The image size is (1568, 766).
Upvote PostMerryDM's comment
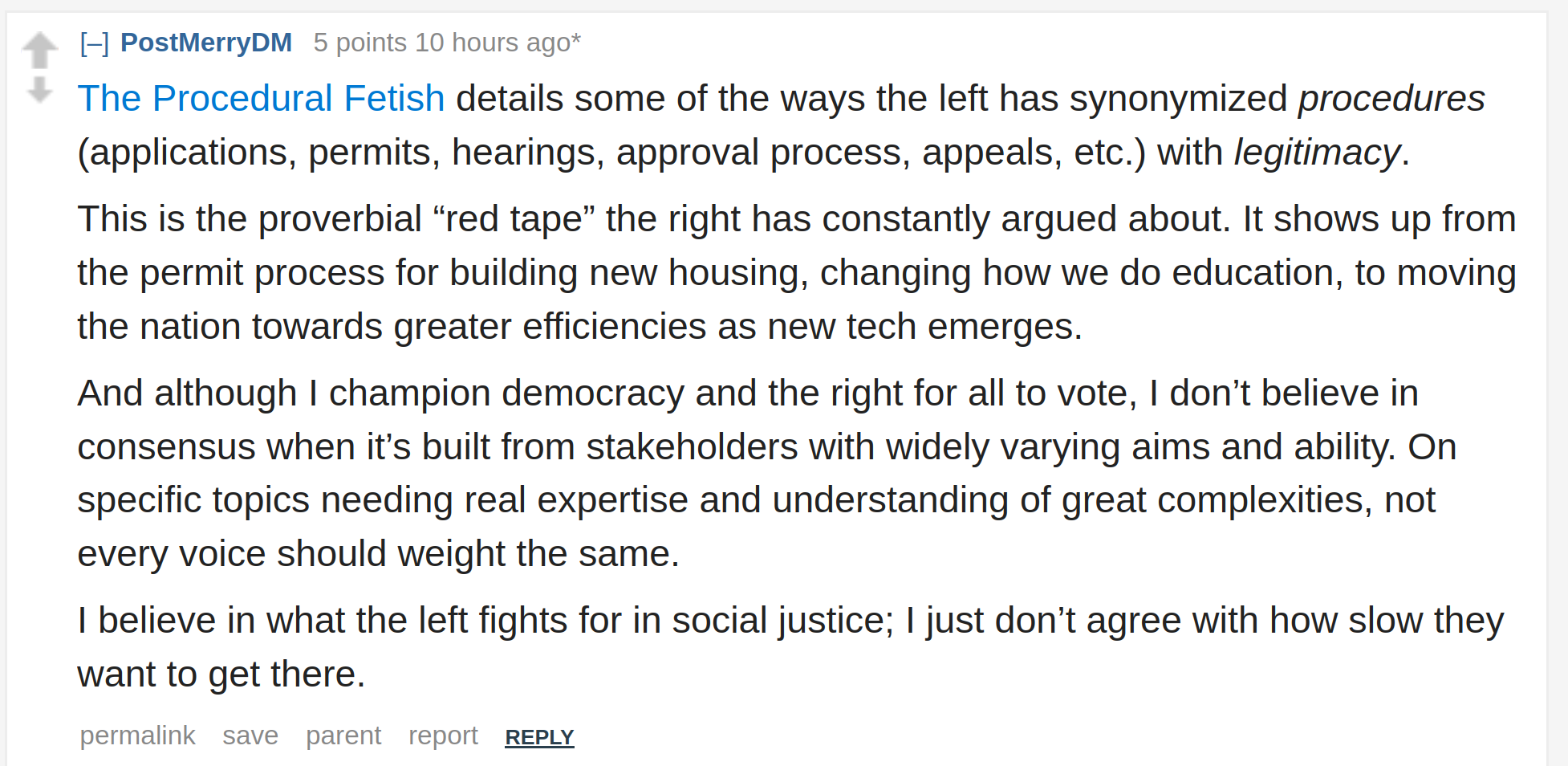click(39, 51)
